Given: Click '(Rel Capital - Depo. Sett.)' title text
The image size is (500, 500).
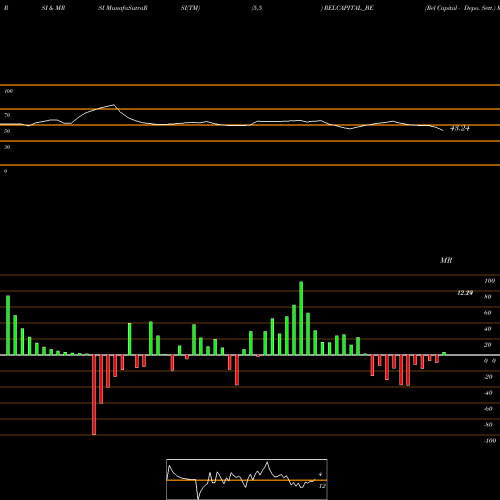Looking at the screenshot, I should (460, 8).
